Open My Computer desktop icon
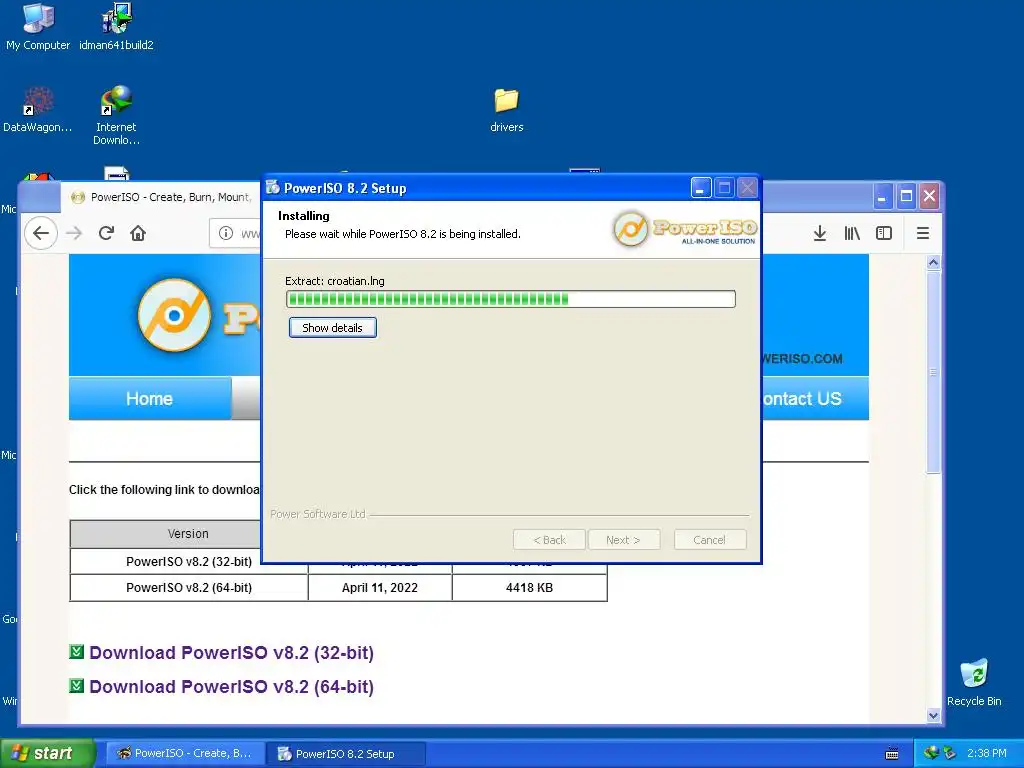The image size is (1024, 768). click(38, 27)
